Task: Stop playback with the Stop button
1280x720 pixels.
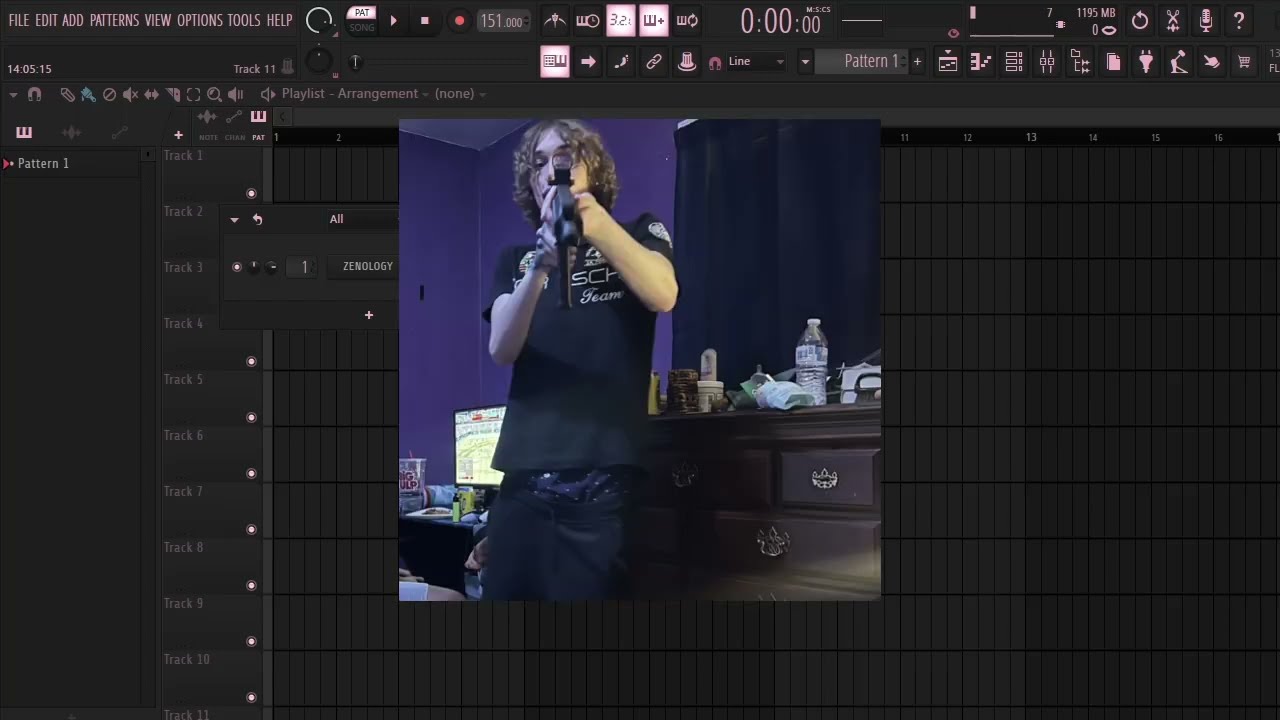Action: pos(424,20)
